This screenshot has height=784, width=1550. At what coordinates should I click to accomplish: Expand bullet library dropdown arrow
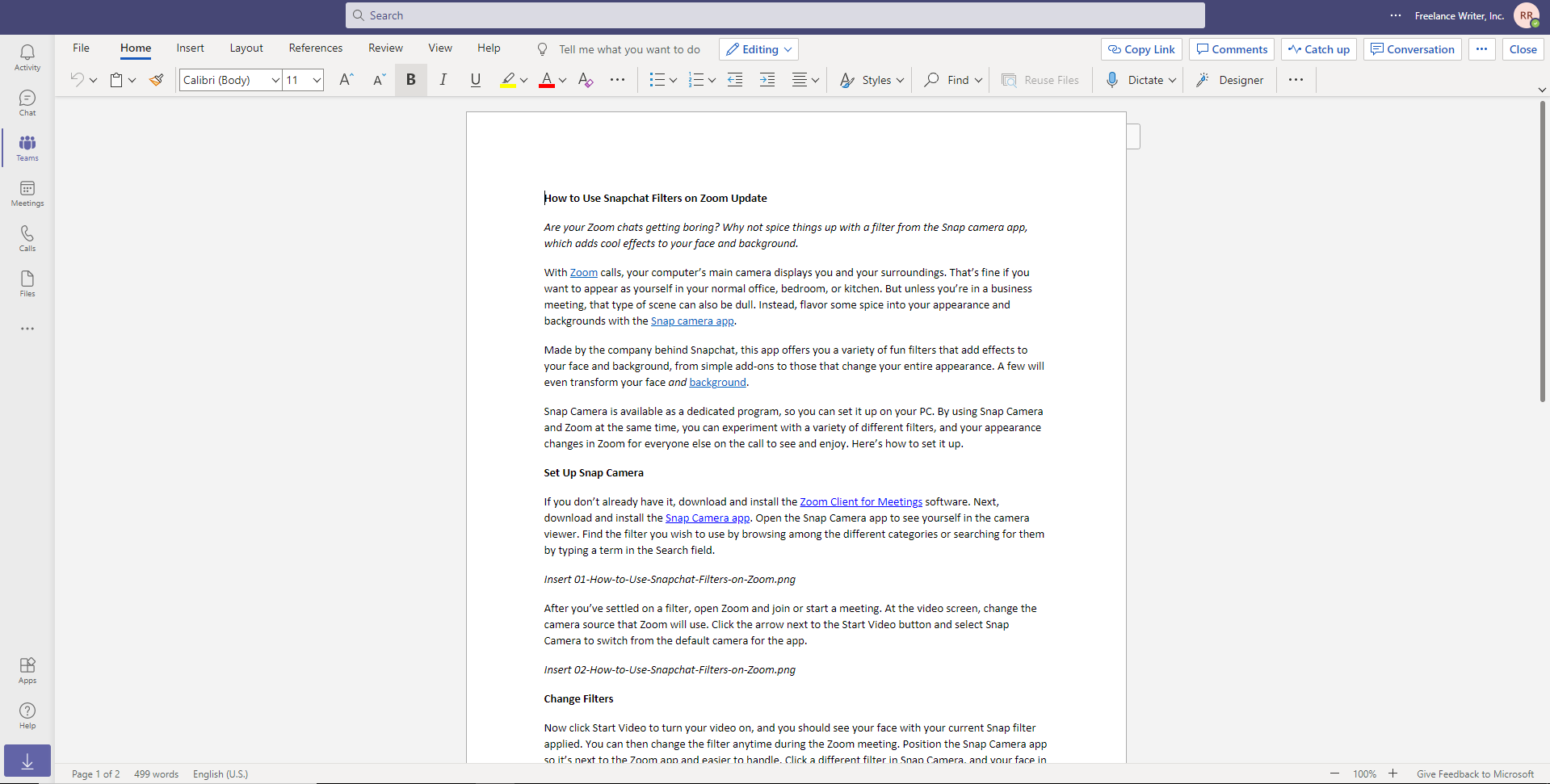[x=673, y=80]
